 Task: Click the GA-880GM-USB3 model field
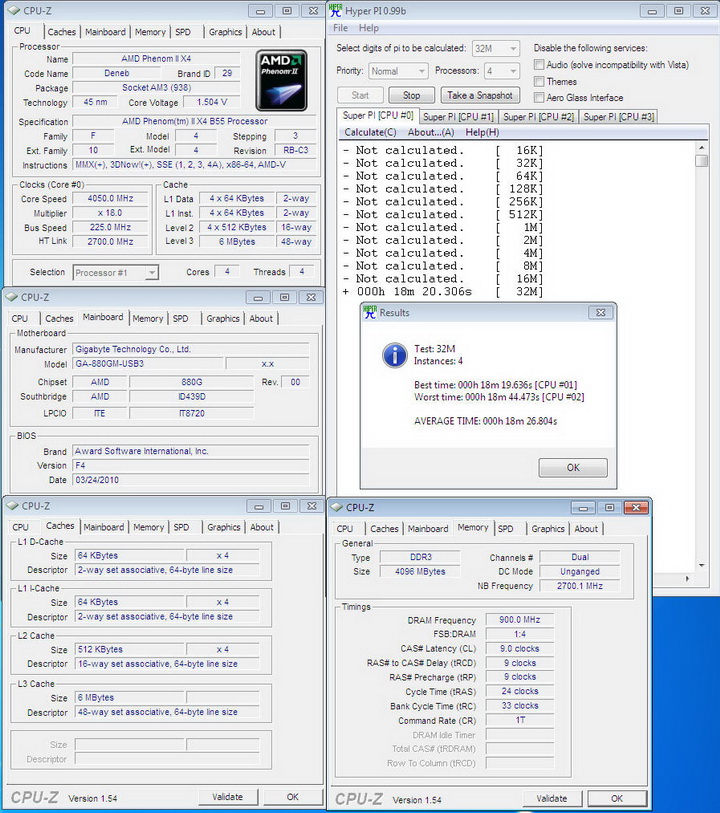(x=149, y=364)
